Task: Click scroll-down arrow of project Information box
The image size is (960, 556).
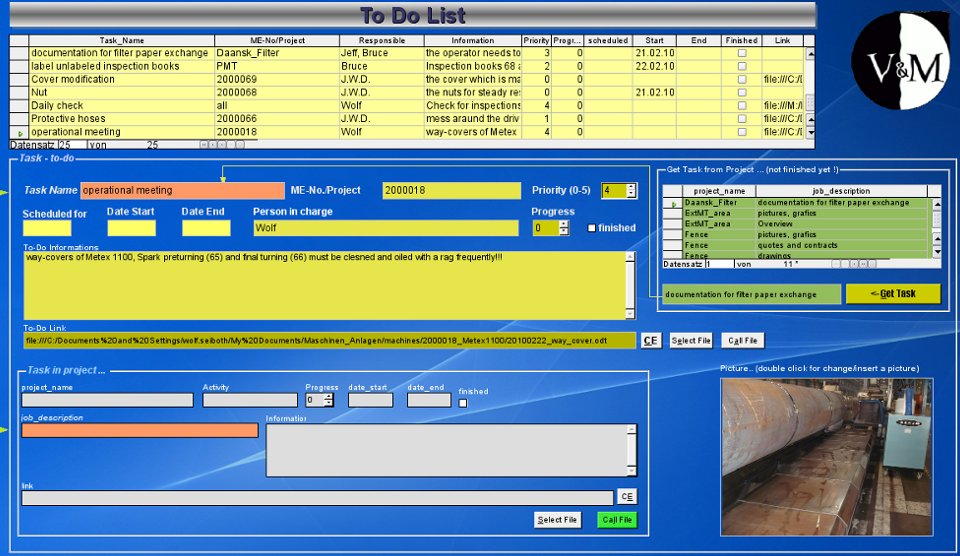Action: coord(631,470)
